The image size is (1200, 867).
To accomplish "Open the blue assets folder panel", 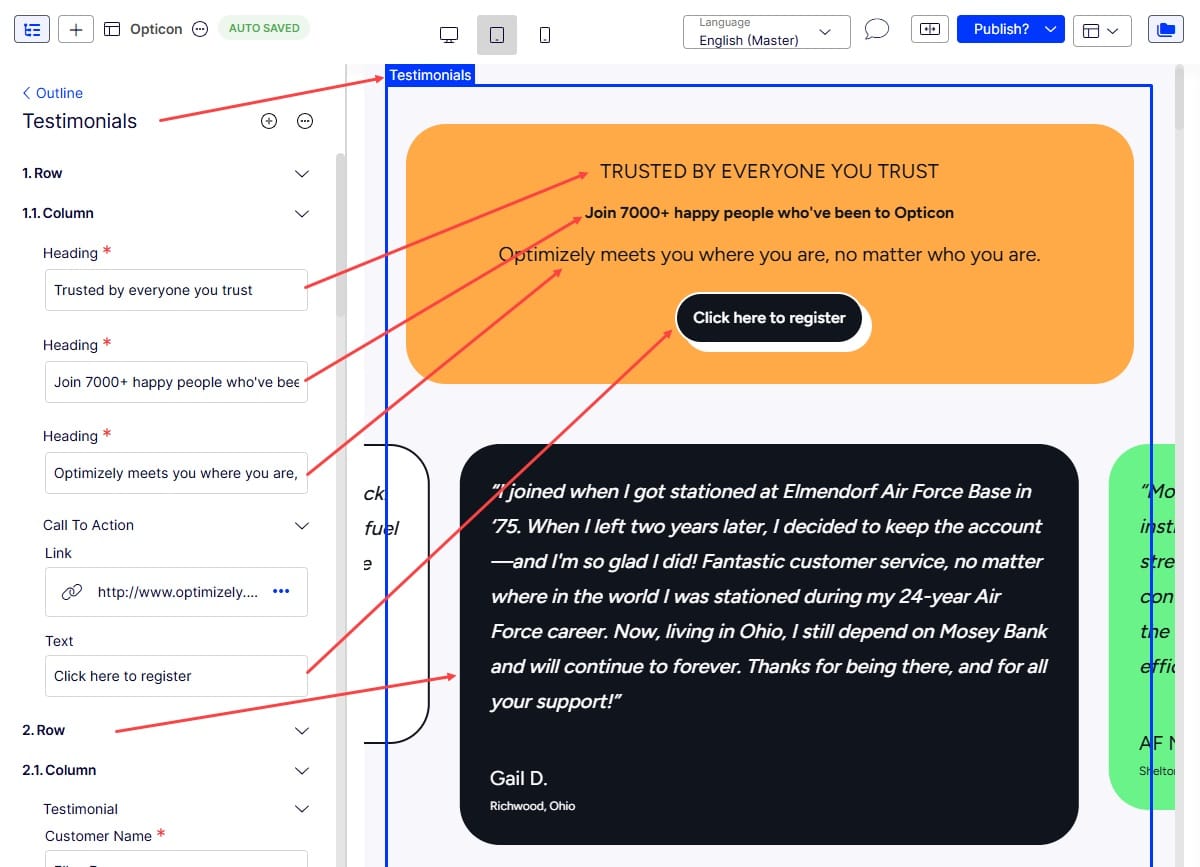I will [1164, 30].
